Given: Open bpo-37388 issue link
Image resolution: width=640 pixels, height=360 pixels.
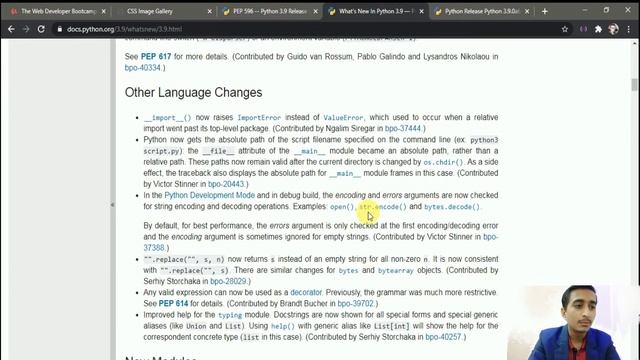Looking at the screenshot, I should point(153,248).
